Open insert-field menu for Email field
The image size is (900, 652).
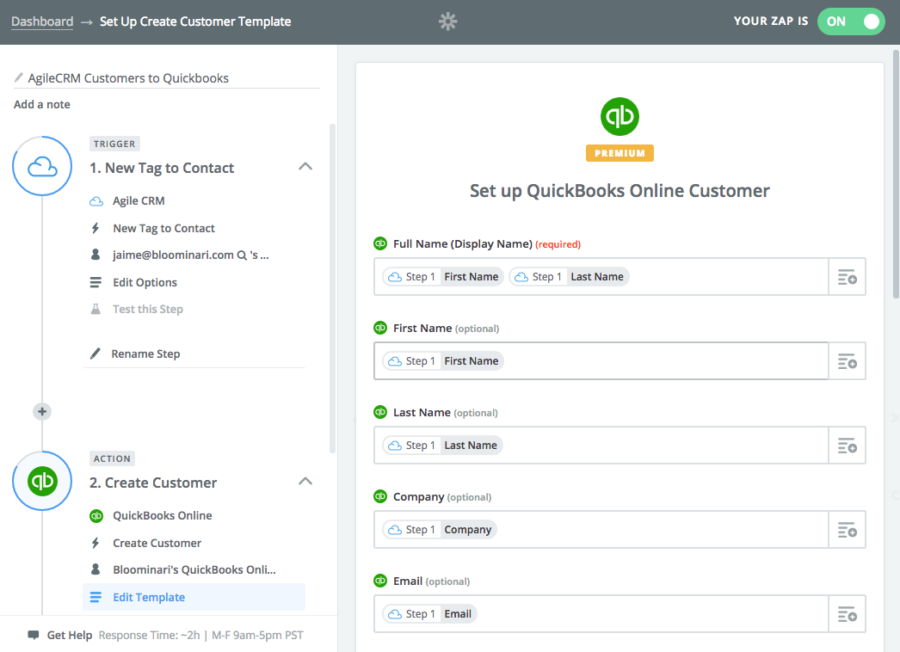[x=847, y=614]
